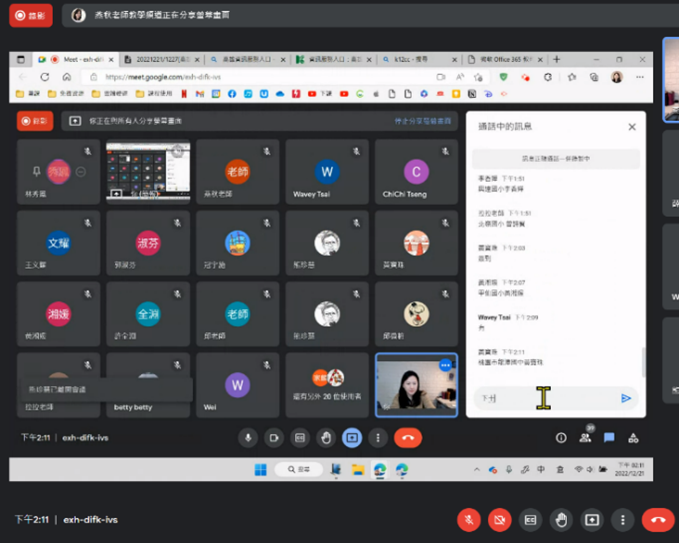Switch to the 20221221/1227 browser tab

(x=162, y=59)
